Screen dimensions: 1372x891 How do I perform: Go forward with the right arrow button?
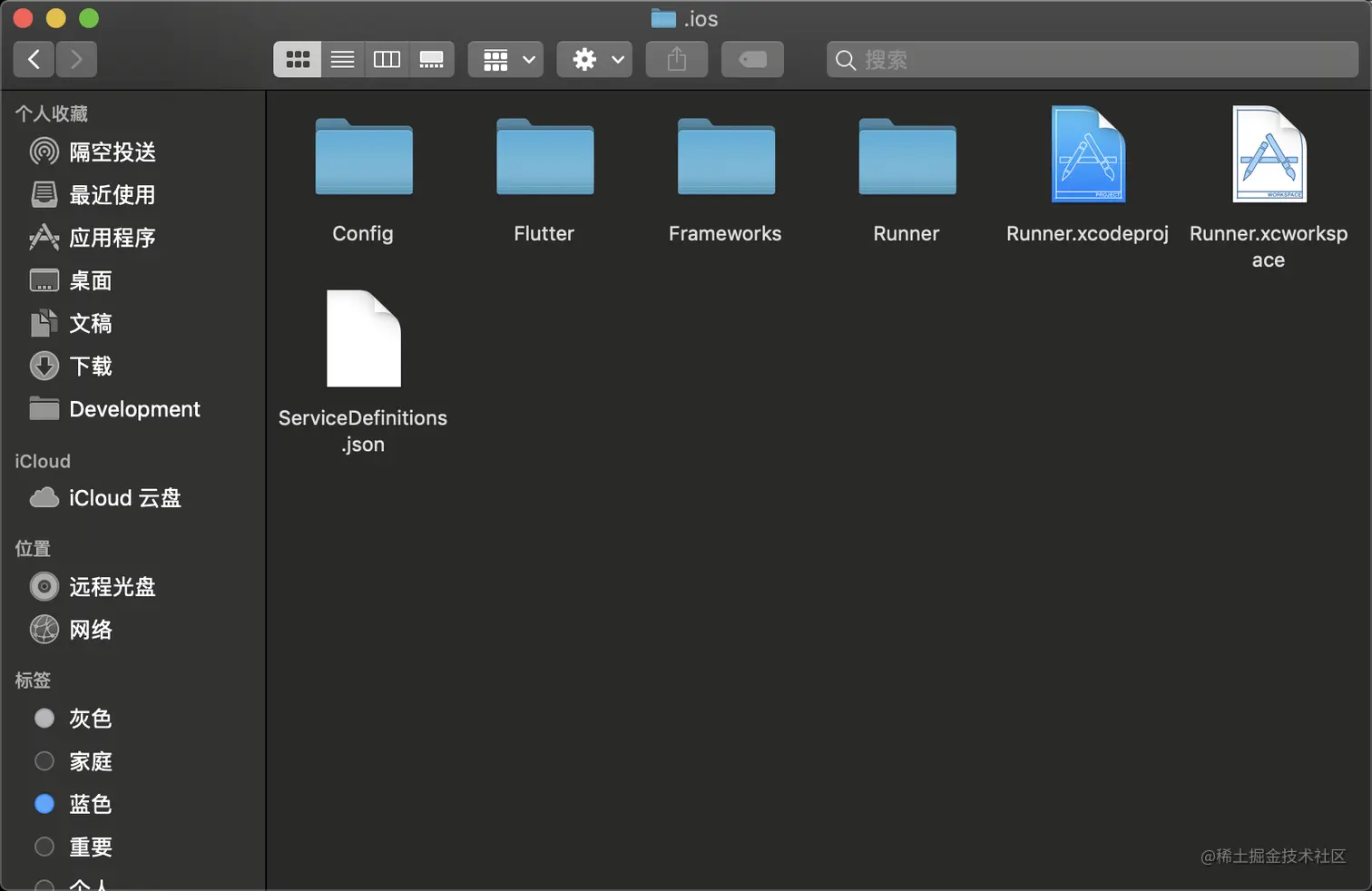(x=76, y=60)
